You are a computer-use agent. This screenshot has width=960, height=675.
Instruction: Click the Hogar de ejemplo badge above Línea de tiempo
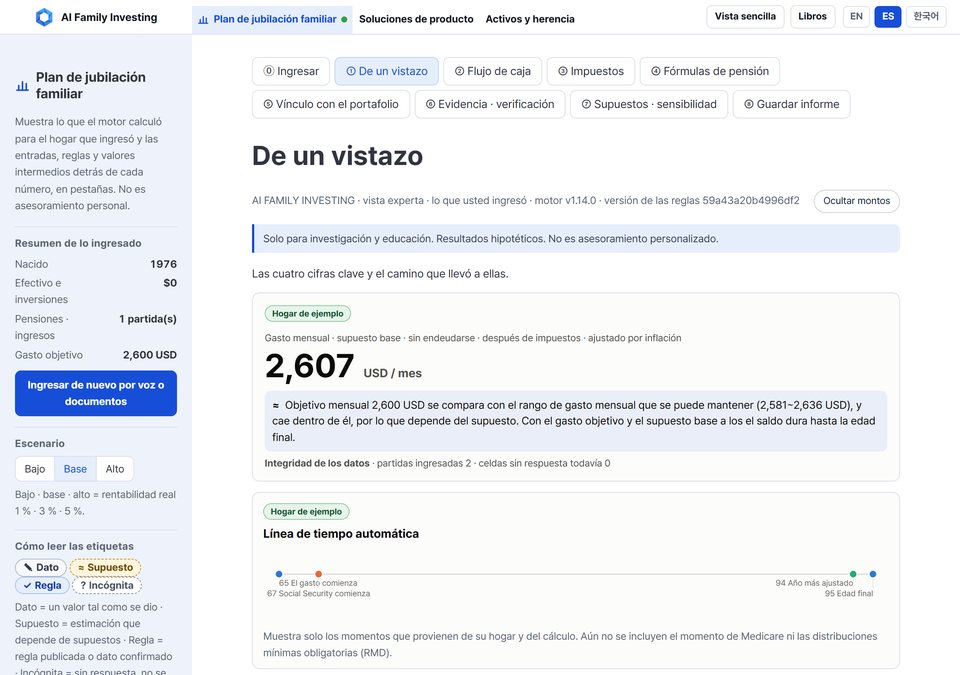pyautogui.click(x=306, y=511)
